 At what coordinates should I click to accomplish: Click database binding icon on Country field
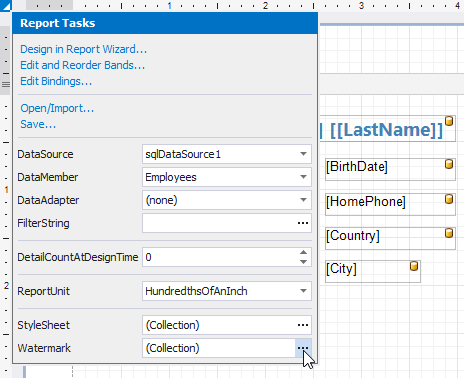[449, 233]
